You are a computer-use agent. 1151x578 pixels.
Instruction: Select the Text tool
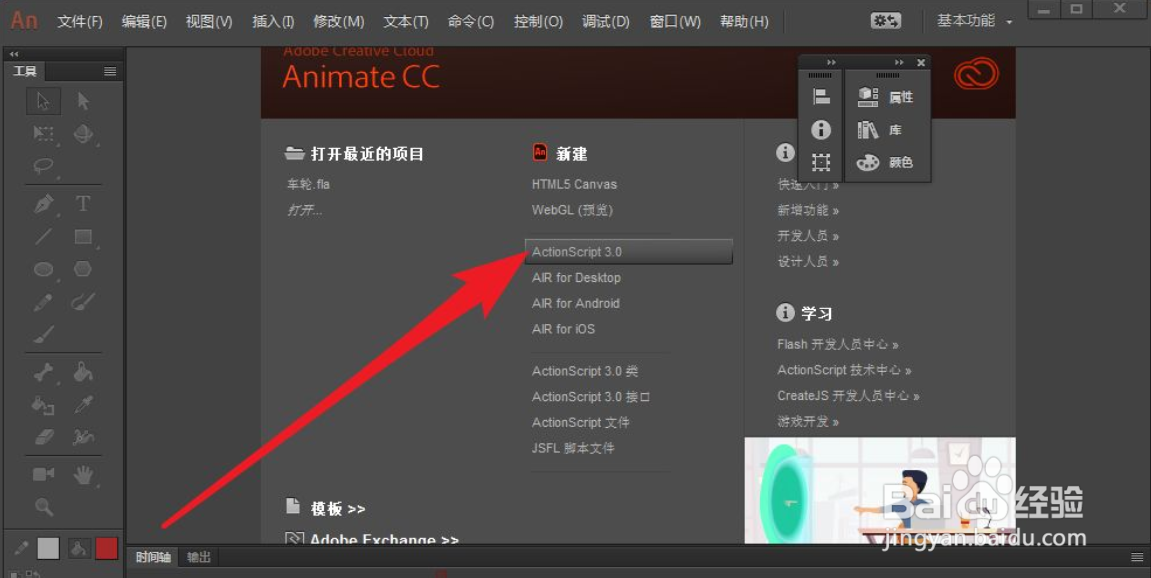83,203
